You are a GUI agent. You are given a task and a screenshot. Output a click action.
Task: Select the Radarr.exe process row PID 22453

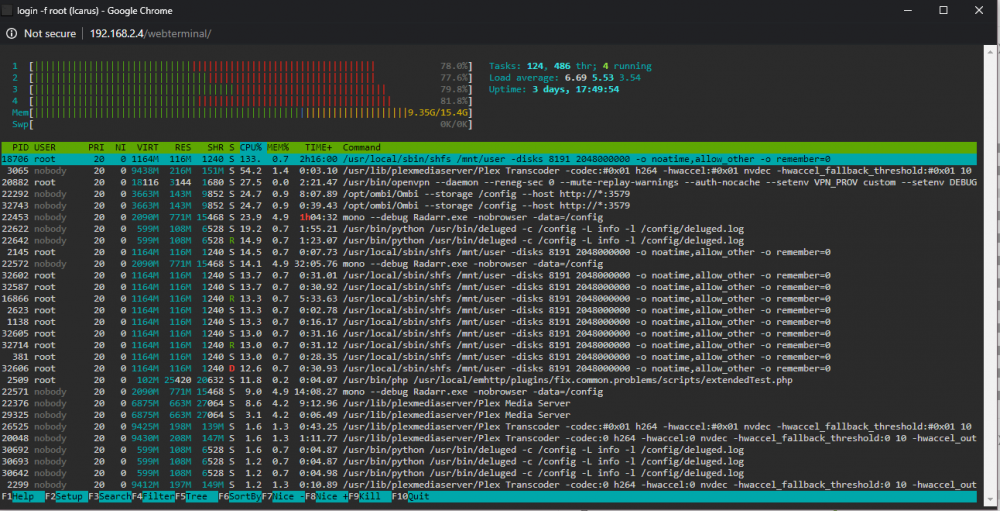(489, 217)
